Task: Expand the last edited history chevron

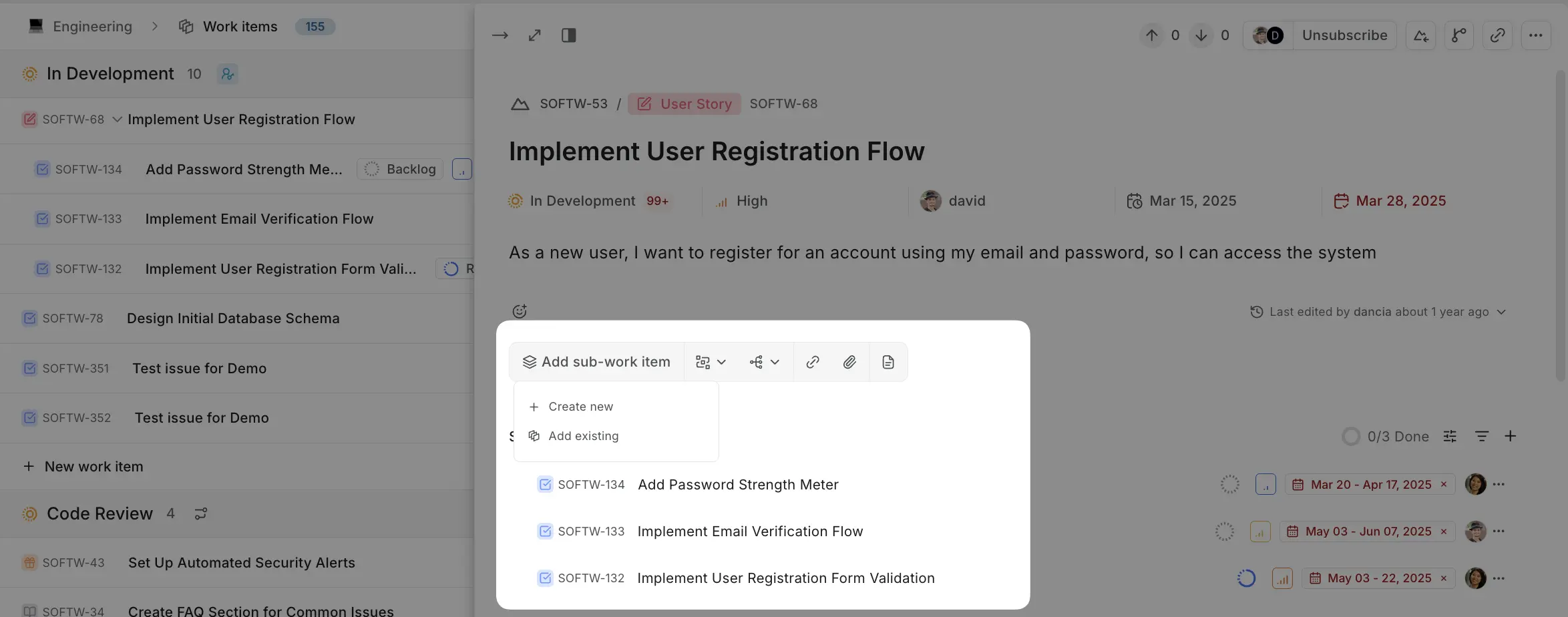Action: [1501, 312]
